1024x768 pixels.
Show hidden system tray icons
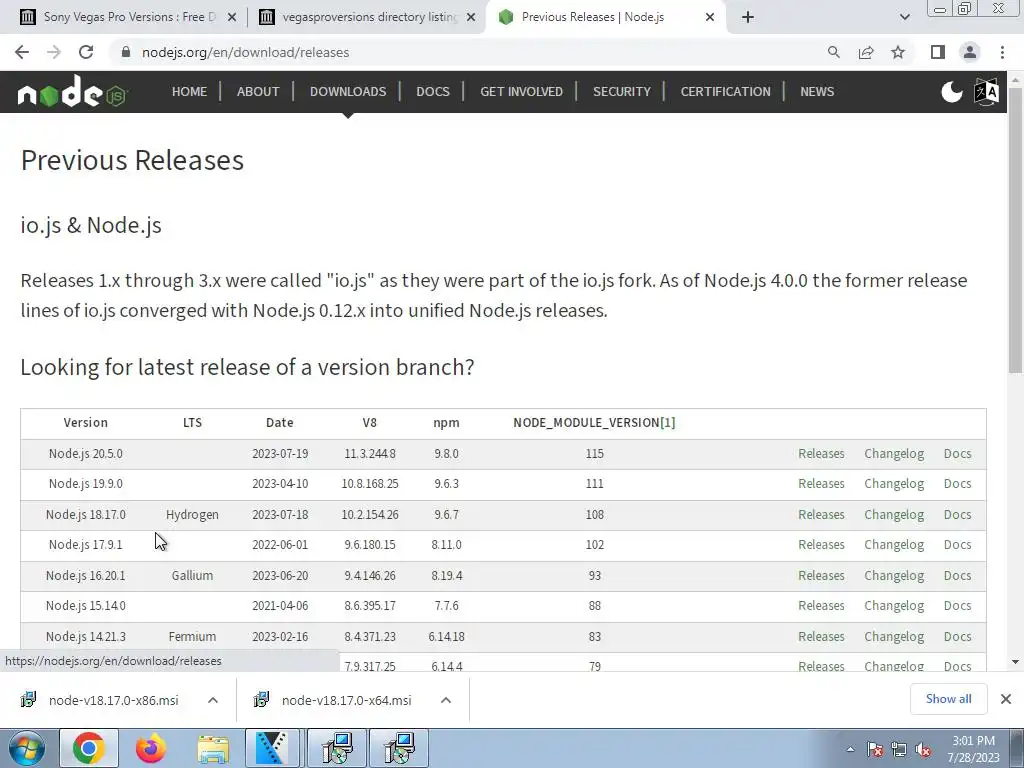pyautogui.click(x=850, y=750)
